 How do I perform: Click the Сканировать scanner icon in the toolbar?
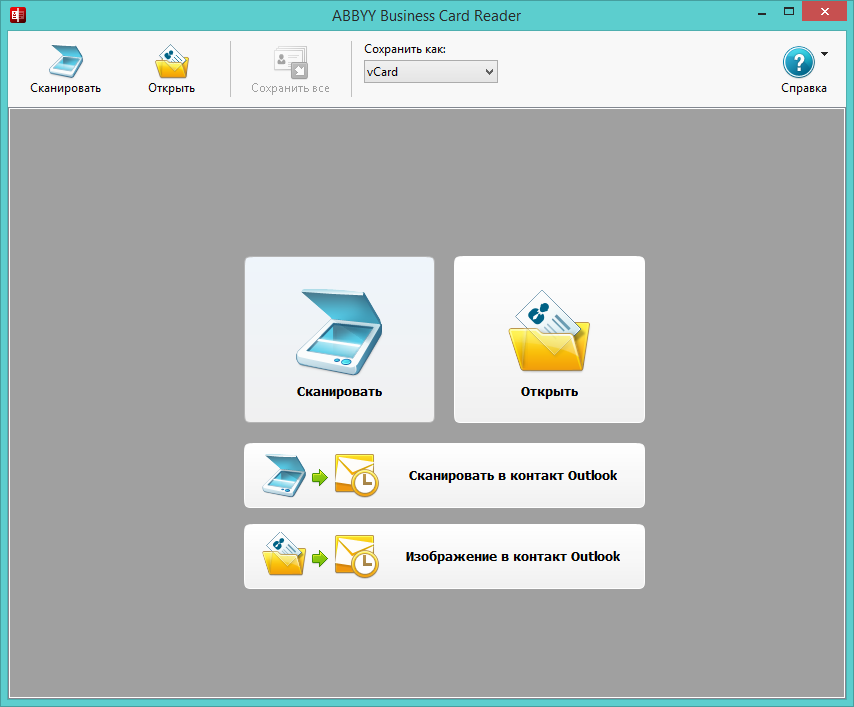tap(66, 61)
